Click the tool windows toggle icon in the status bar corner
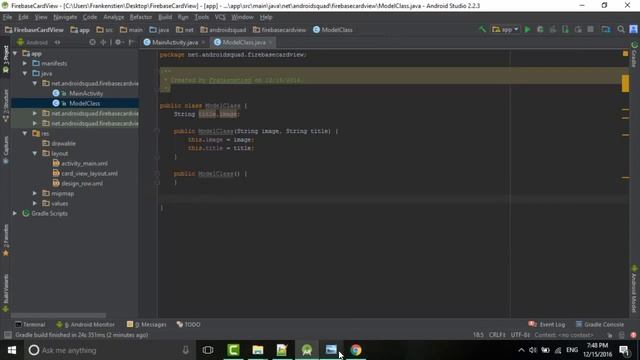This screenshot has width=640, height=360. [7, 335]
